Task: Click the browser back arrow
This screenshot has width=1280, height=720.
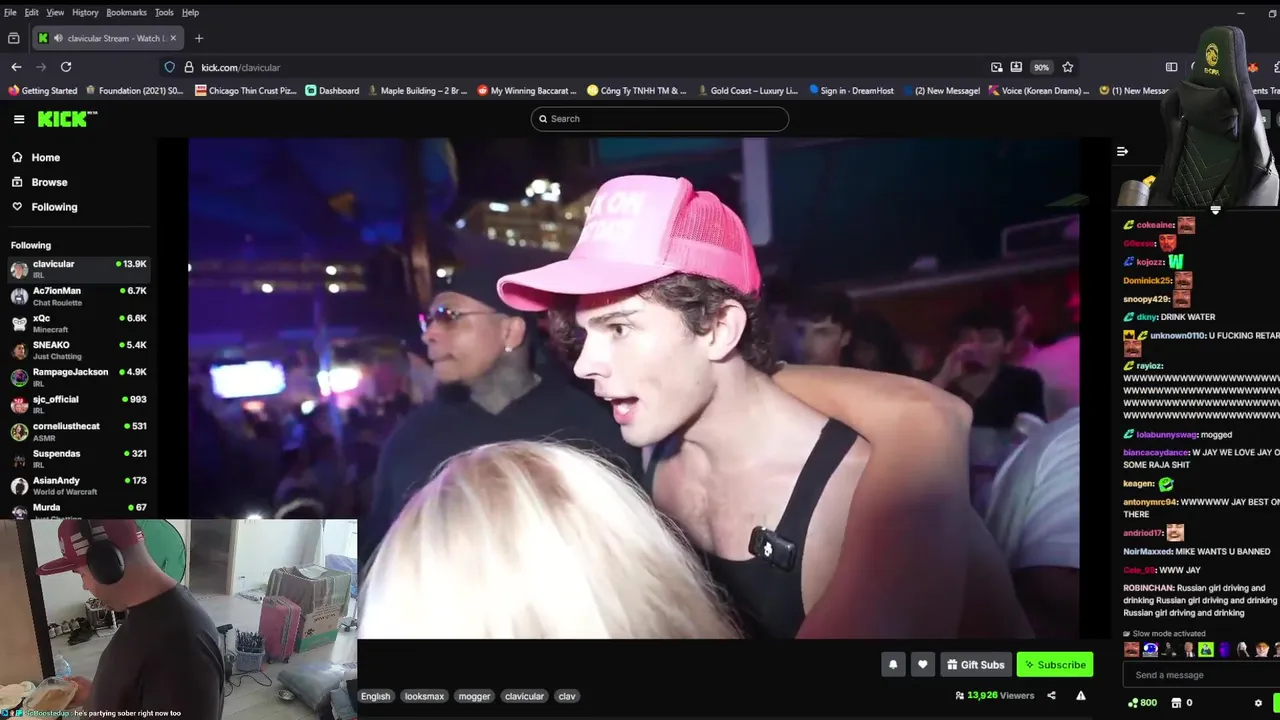Action: point(16,67)
